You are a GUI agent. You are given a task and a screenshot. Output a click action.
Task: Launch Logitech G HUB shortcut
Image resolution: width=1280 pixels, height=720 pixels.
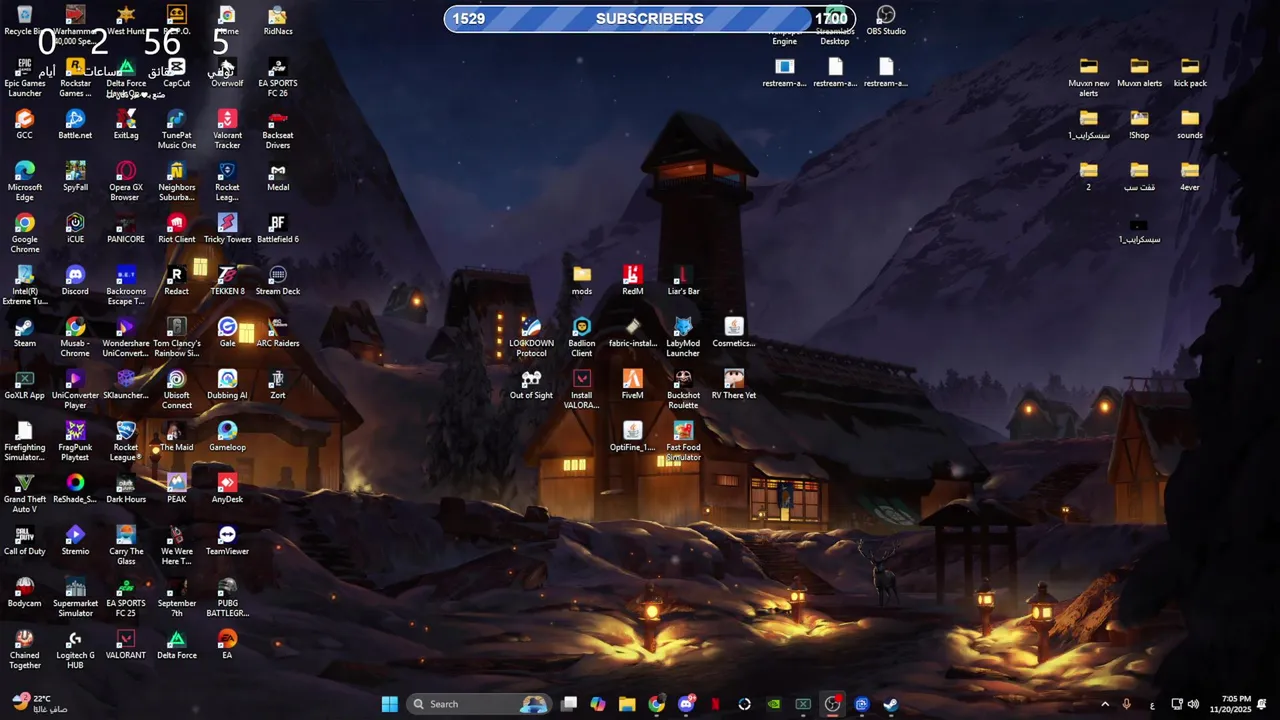75,649
